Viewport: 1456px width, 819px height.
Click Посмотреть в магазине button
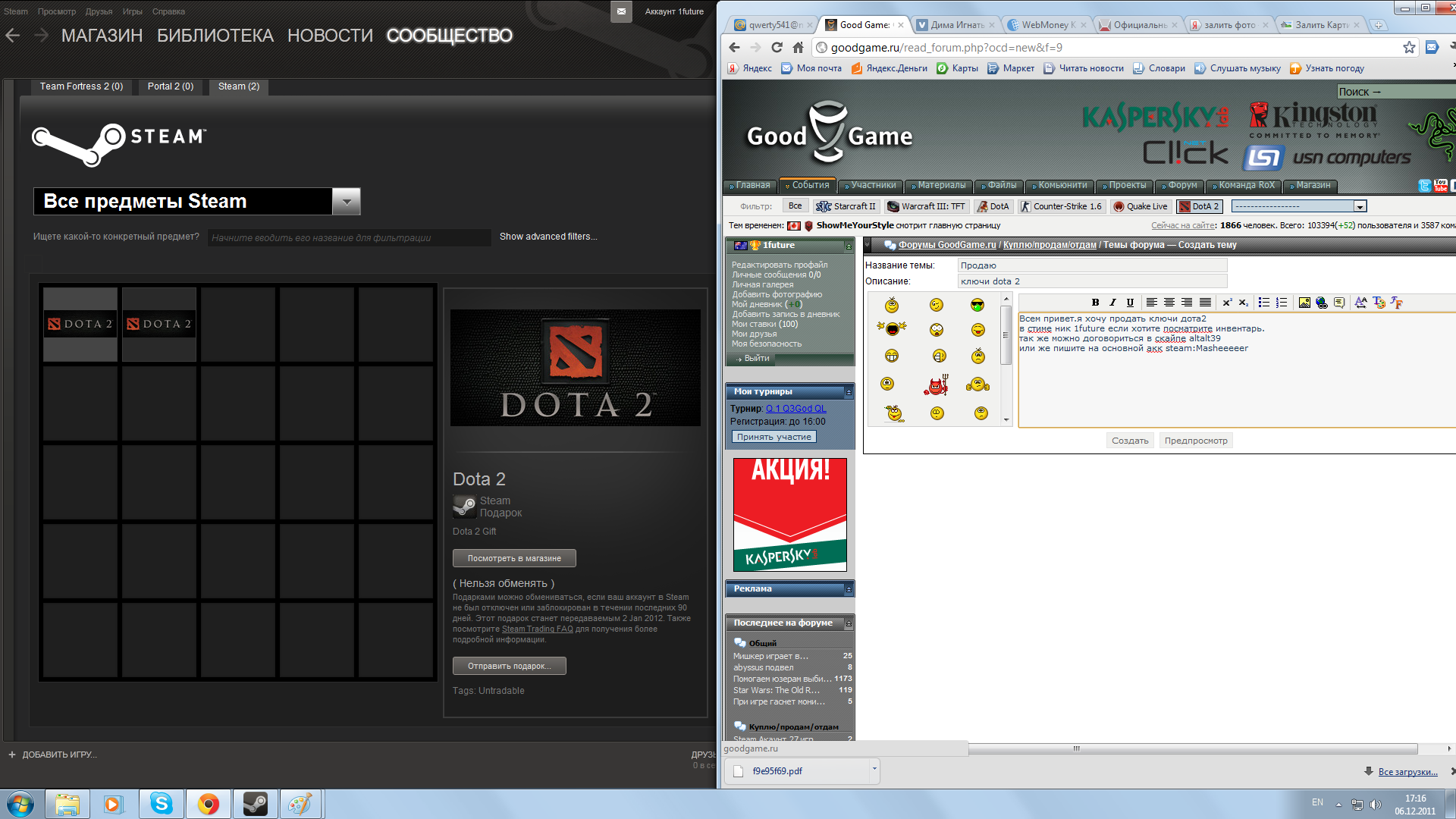click(x=514, y=558)
